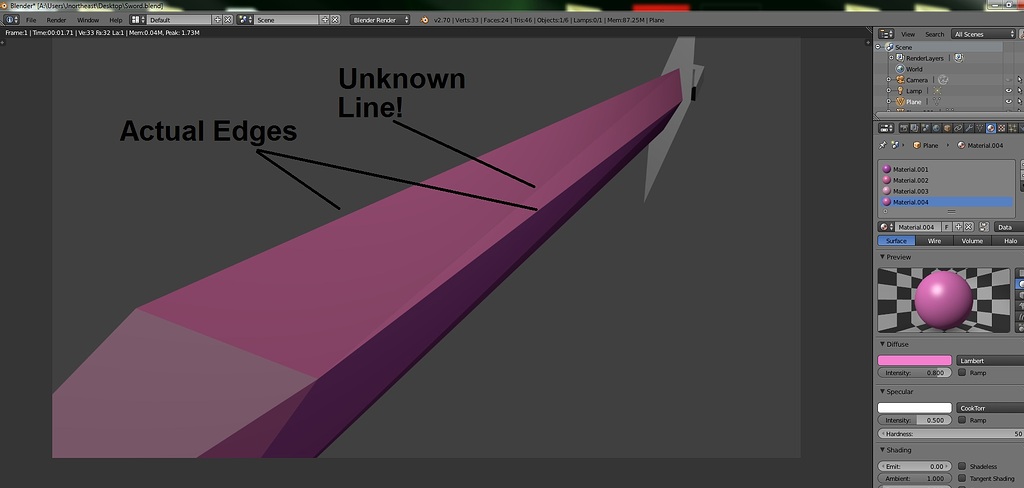Image resolution: width=1024 pixels, height=488 pixels.
Task: Open the All Scenes display dropdown
Action: tap(983, 34)
